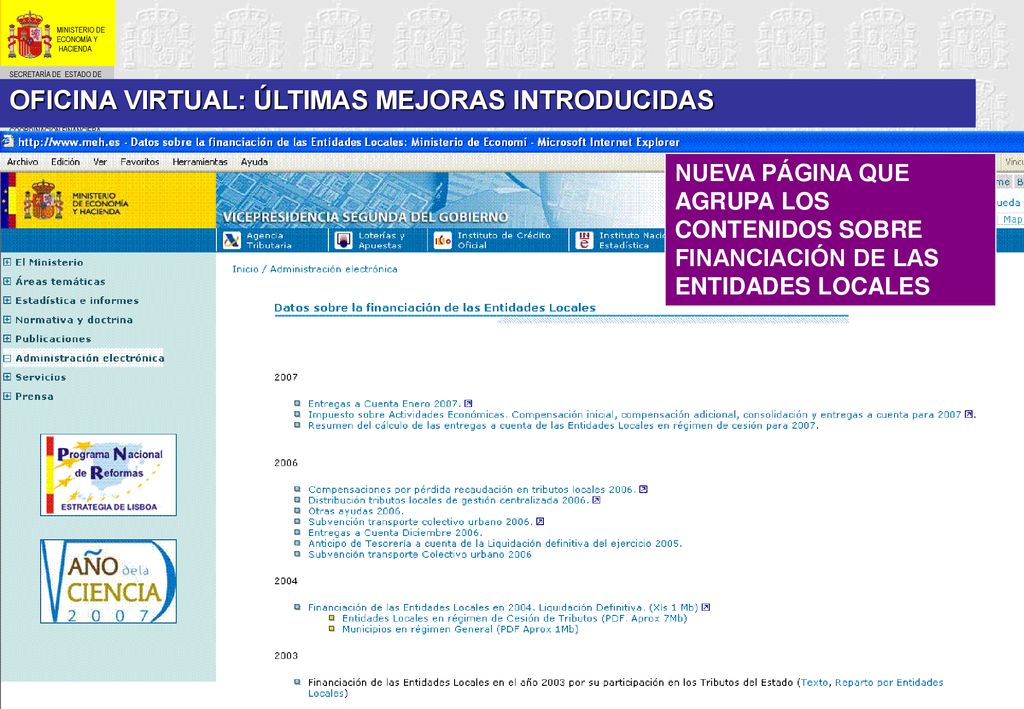
Task: Click new-window icon after Subvención transporte colectivo urbano 2006
Action: tap(539, 522)
